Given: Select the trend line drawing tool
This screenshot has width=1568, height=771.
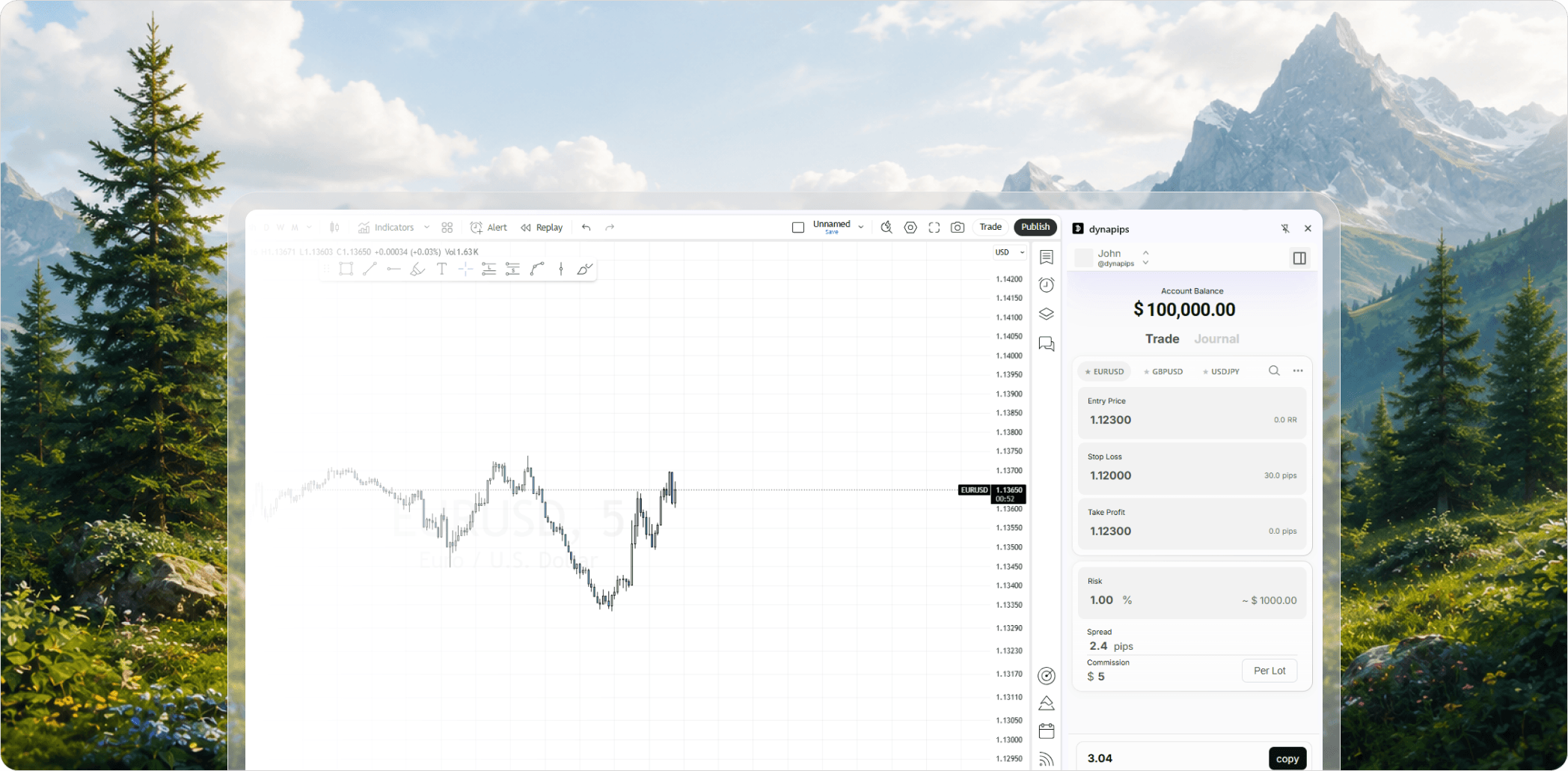Looking at the screenshot, I should pyautogui.click(x=370, y=269).
